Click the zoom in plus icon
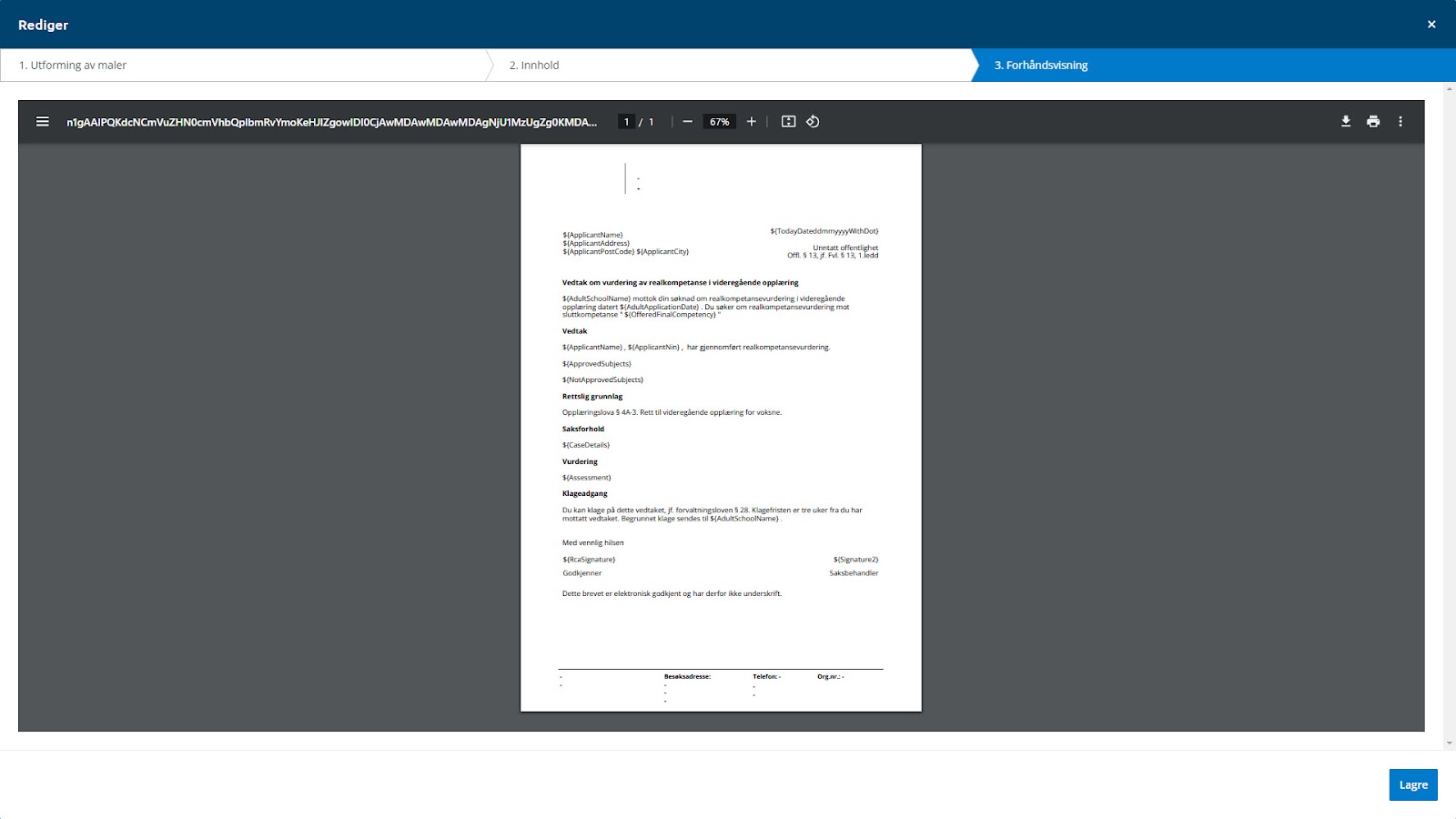This screenshot has height=819, width=1456. 752,122
